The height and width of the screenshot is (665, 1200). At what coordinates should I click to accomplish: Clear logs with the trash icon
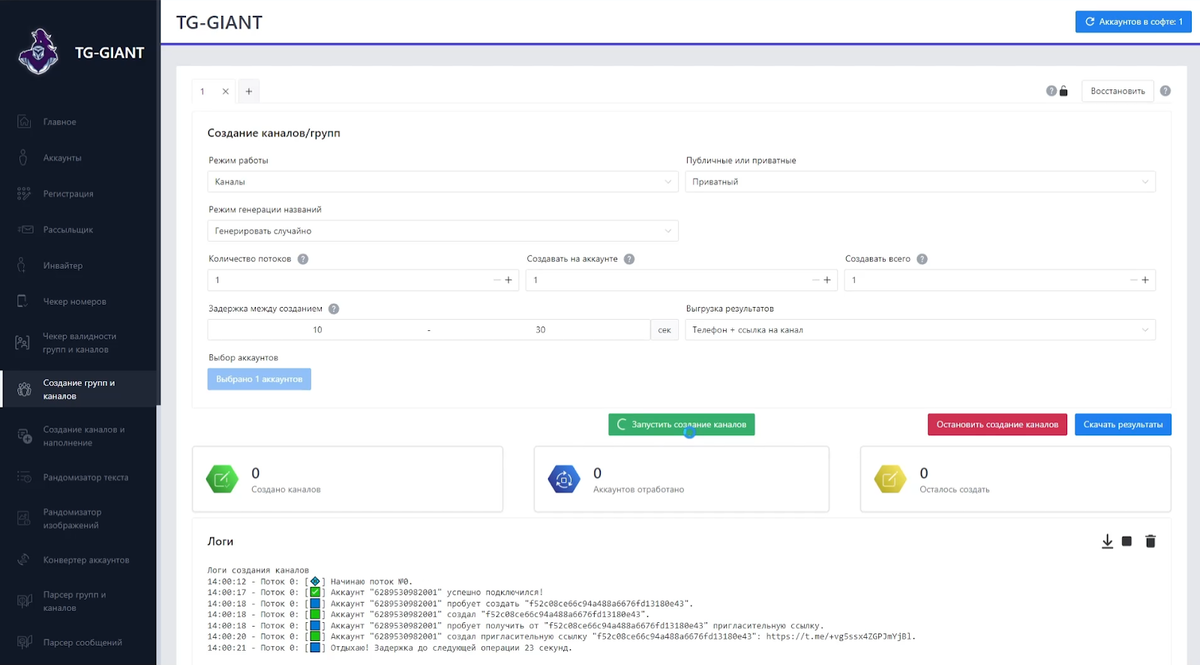(x=1150, y=541)
